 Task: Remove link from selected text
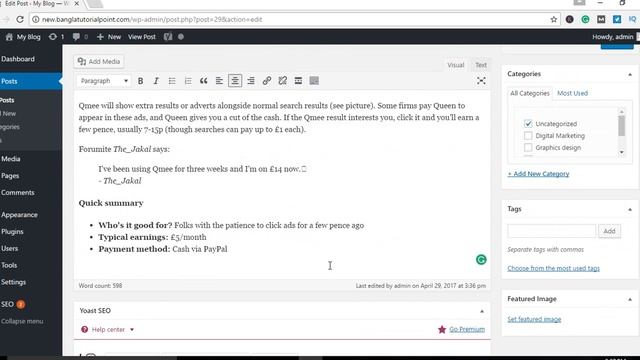click(x=282, y=81)
